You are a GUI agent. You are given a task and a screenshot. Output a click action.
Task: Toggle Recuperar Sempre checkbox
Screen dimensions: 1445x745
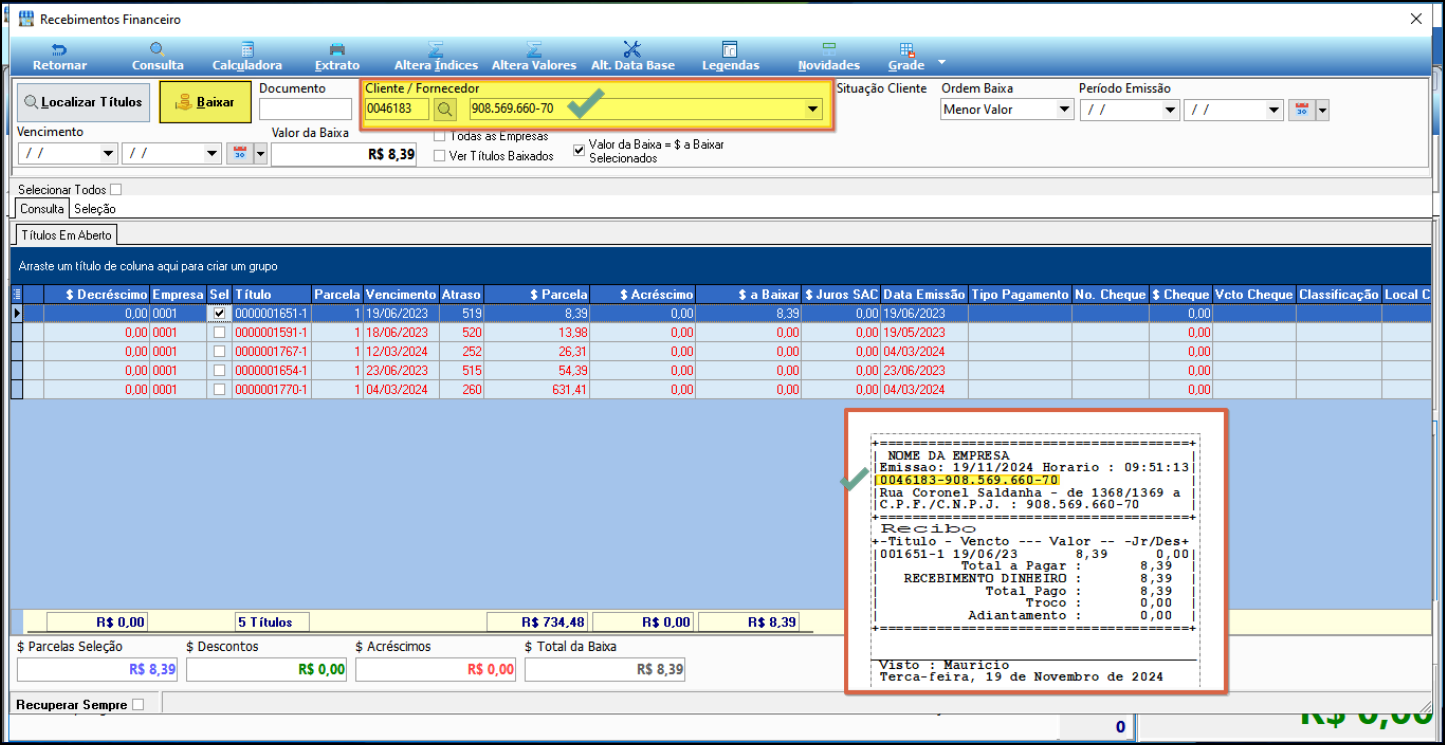point(138,704)
